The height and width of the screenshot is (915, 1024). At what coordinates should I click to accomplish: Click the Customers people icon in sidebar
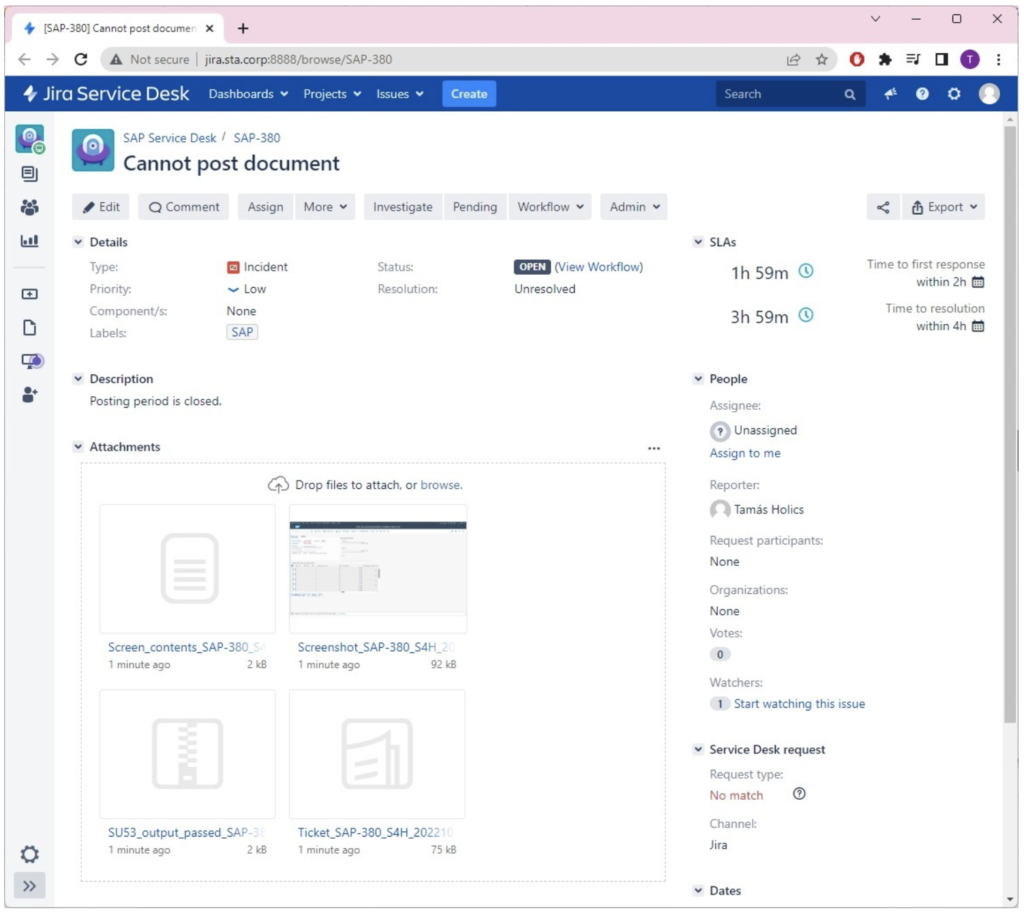pos(29,207)
